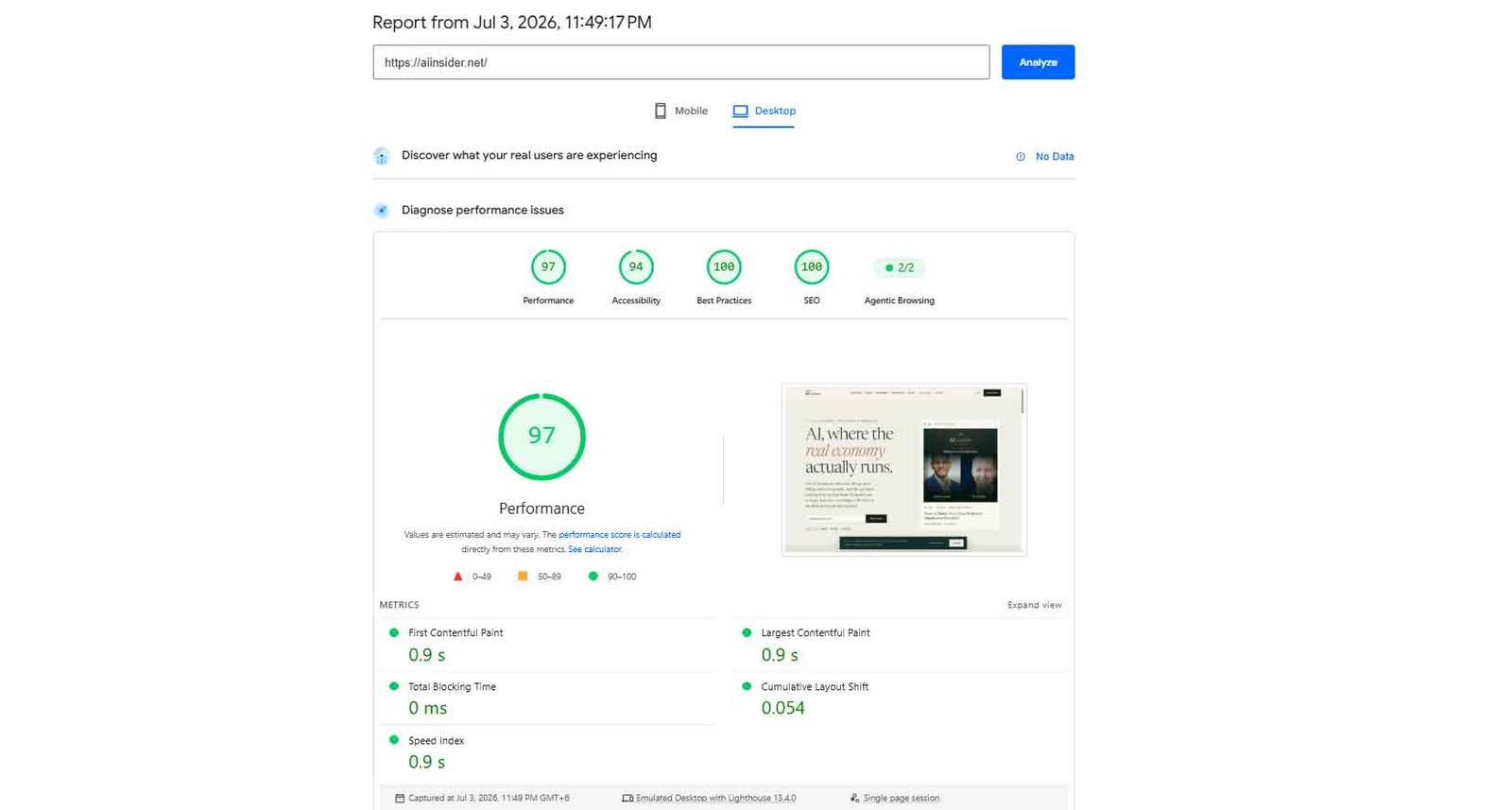This screenshot has height=810, width=1512.
Task: Open 'performance score is calculated' link
Action: (619, 535)
